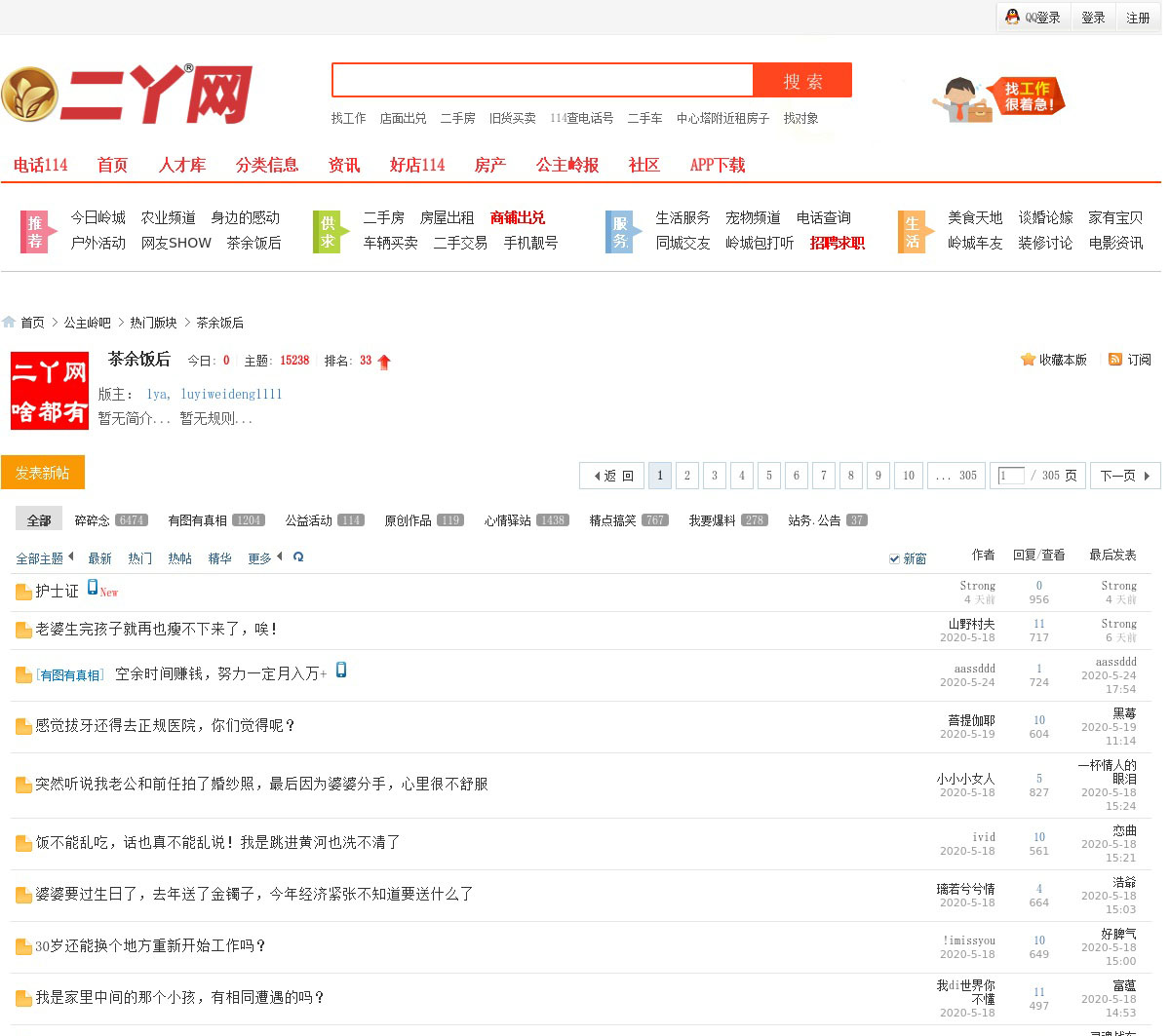Click the RSS subscribe icon

1115,360
